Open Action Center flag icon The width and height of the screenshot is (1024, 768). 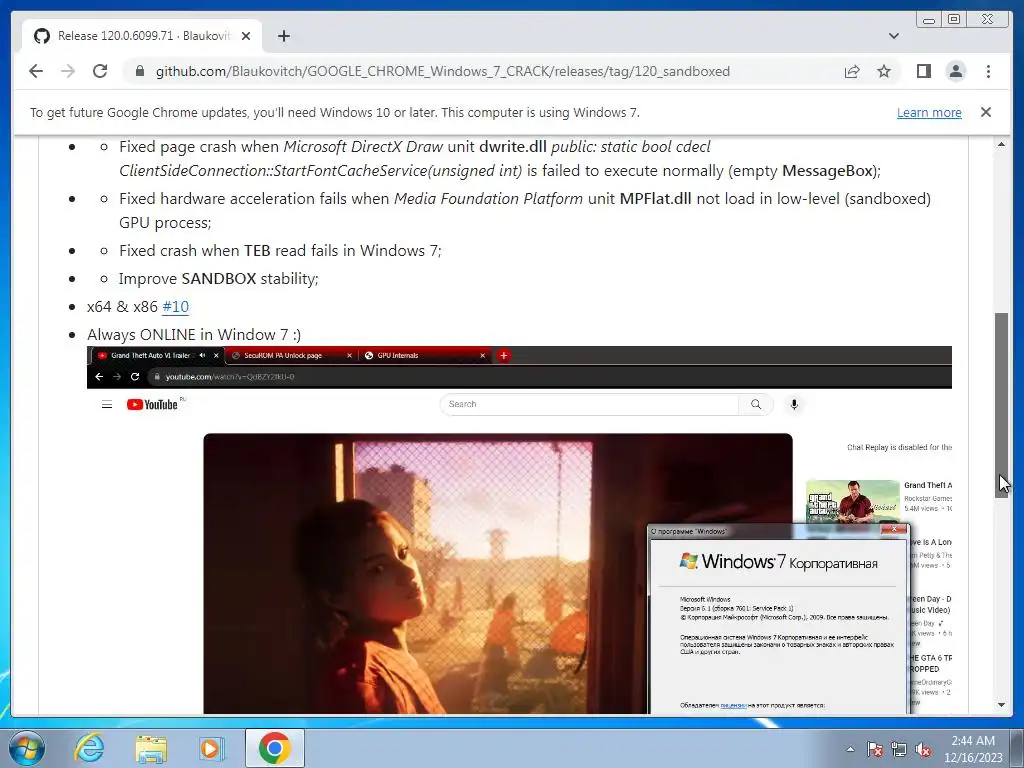pyautogui.click(x=874, y=749)
